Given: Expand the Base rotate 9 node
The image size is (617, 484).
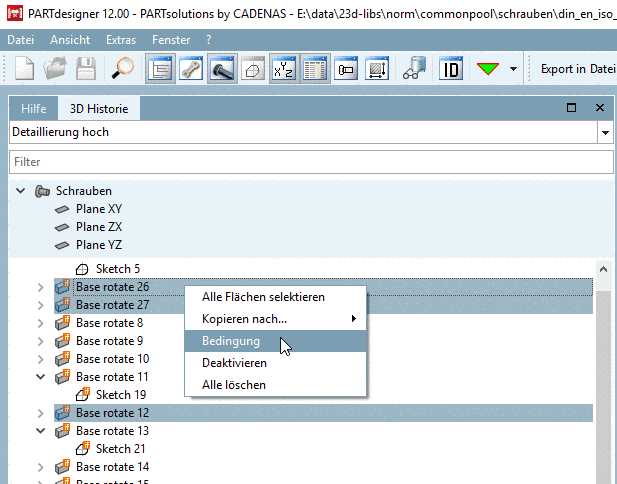Looking at the screenshot, I should pos(41,341).
